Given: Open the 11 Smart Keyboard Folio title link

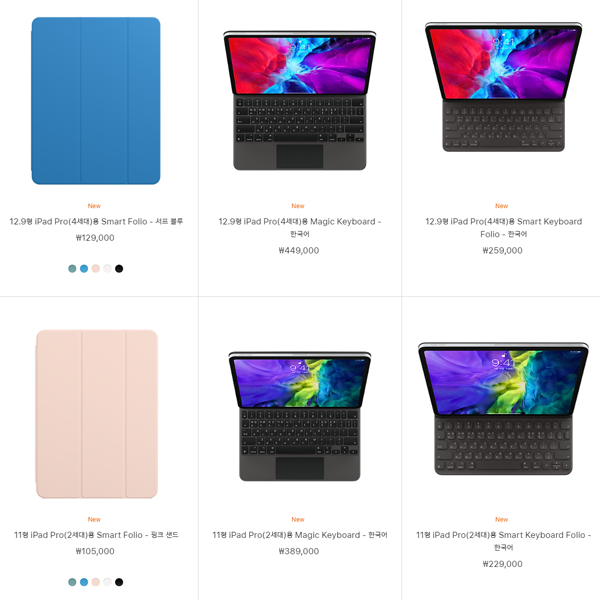Looking at the screenshot, I should [x=504, y=541].
